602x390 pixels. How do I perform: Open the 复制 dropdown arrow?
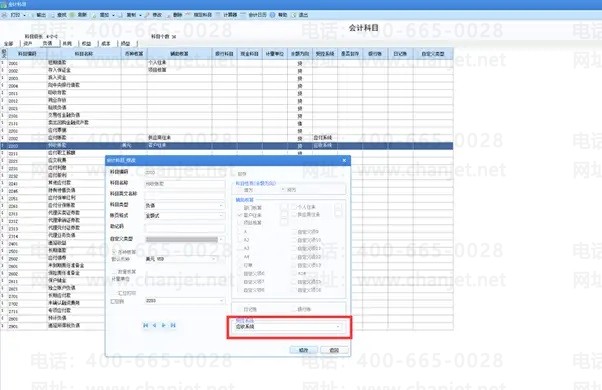click(140, 15)
